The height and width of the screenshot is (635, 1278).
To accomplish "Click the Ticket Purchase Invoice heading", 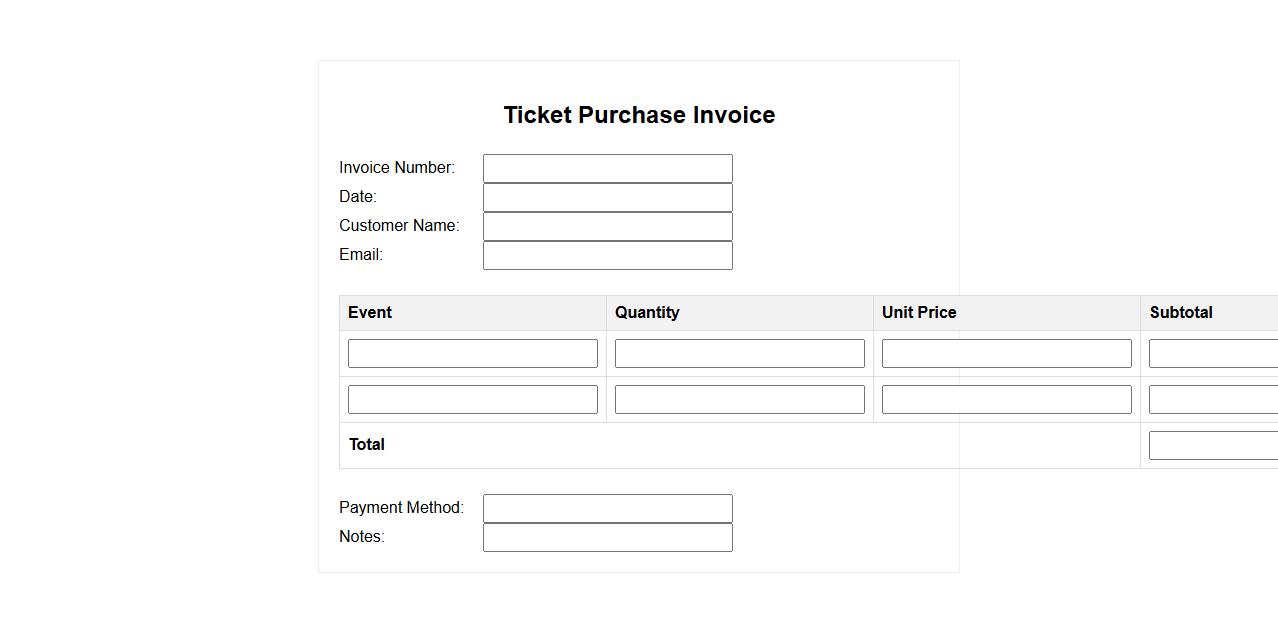I will 639,115.
